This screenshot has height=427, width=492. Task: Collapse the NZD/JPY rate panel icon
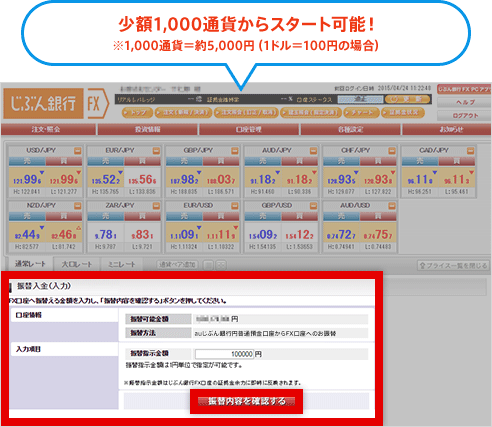click(78, 206)
